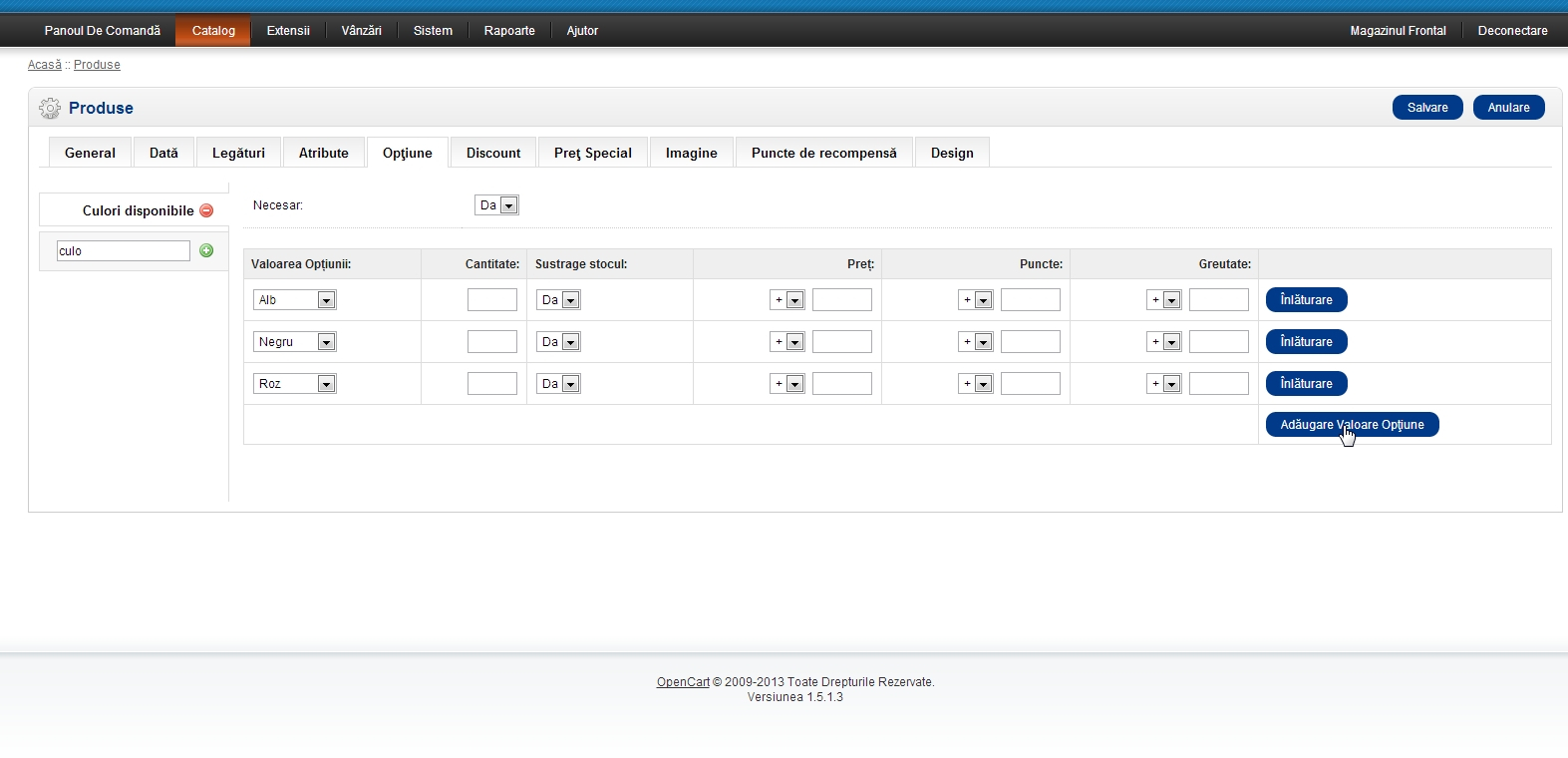Click the Anulare button
Screen dimensions: 1568x758
point(1508,108)
